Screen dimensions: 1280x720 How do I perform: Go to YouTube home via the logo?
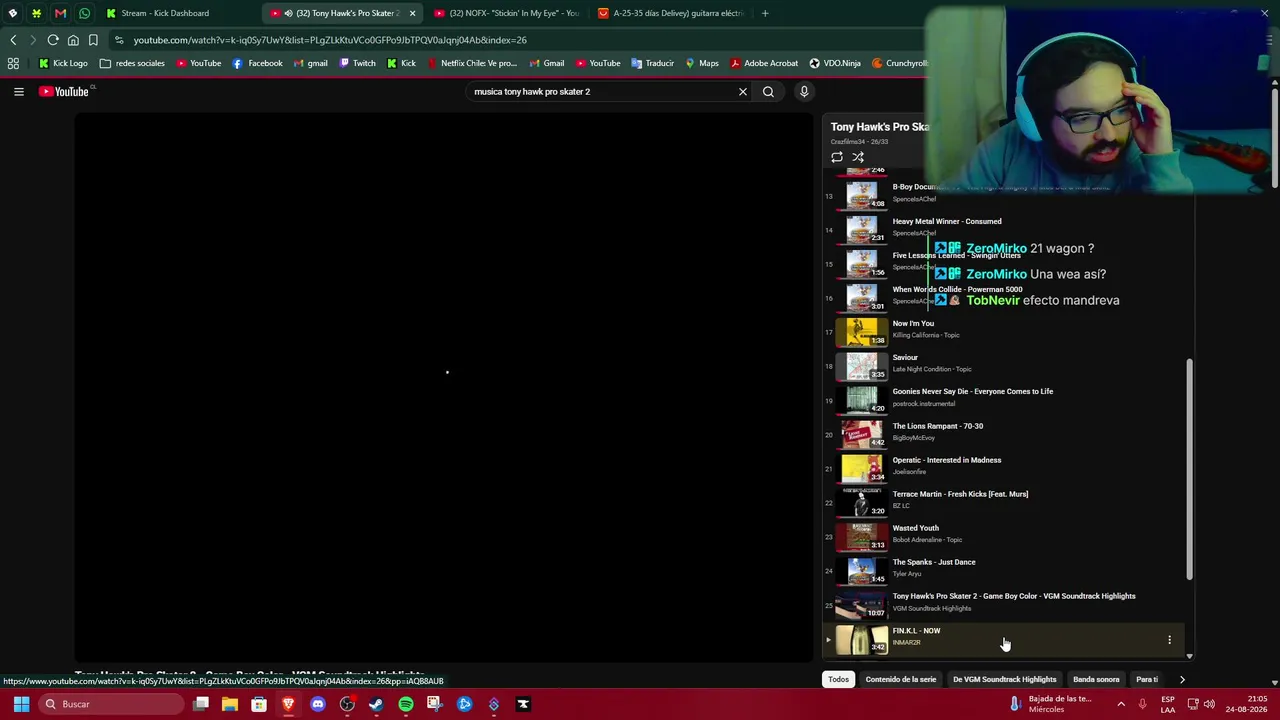[65, 92]
